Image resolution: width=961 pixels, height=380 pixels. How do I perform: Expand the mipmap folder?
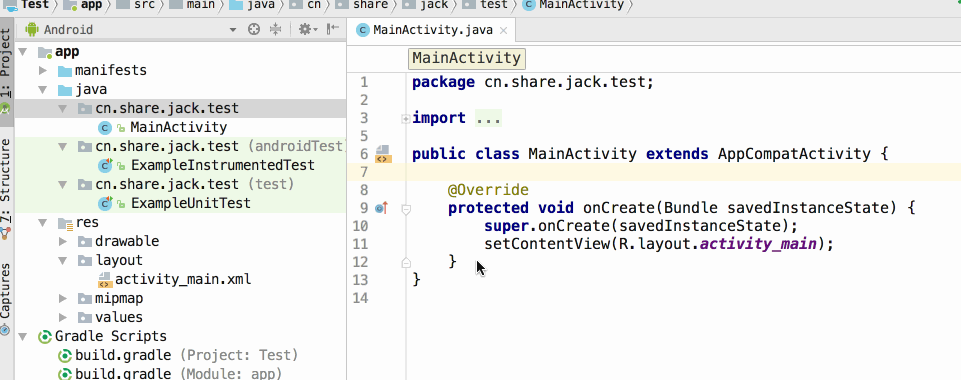tap(63, 298)
